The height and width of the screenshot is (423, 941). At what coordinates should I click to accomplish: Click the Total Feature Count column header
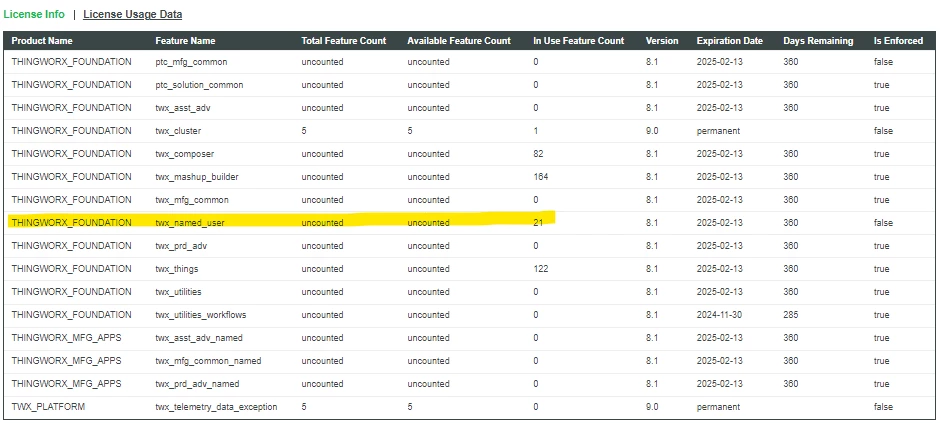[344, 41]
